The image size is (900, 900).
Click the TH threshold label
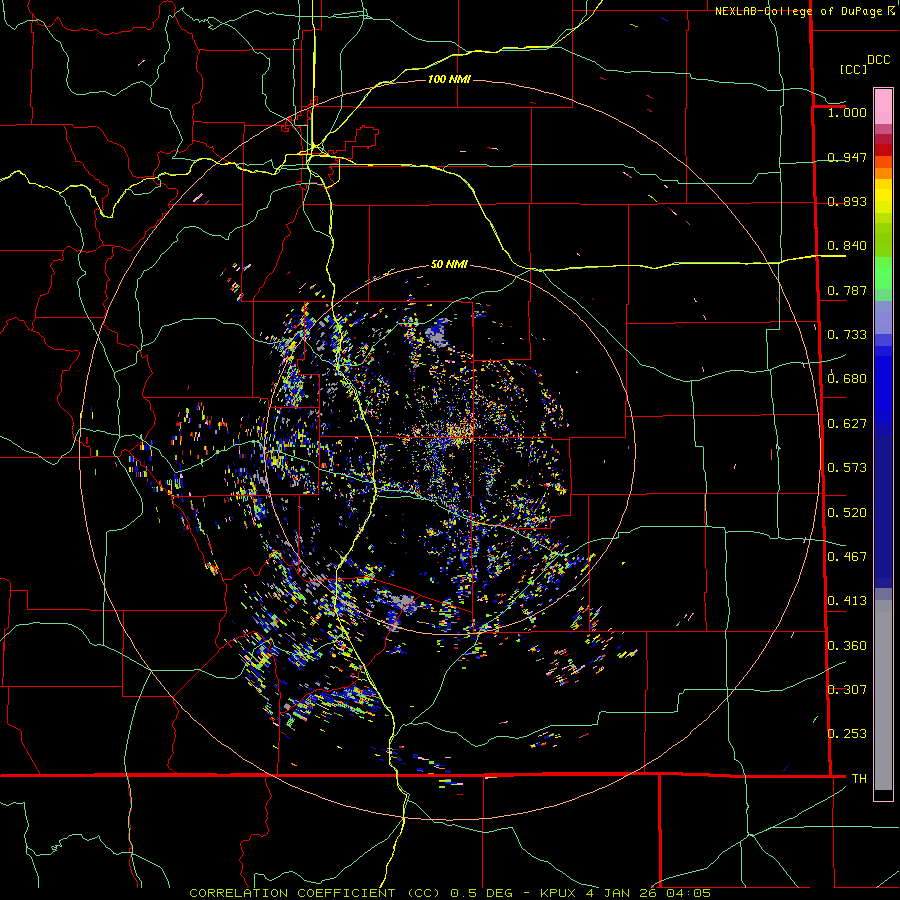pos(859,779)
